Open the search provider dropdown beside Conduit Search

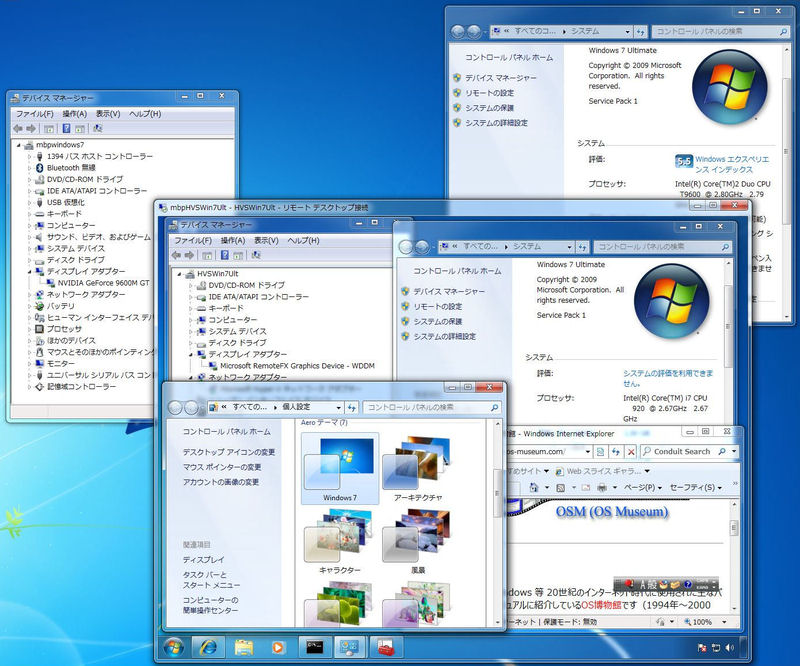tap(734, 452)
